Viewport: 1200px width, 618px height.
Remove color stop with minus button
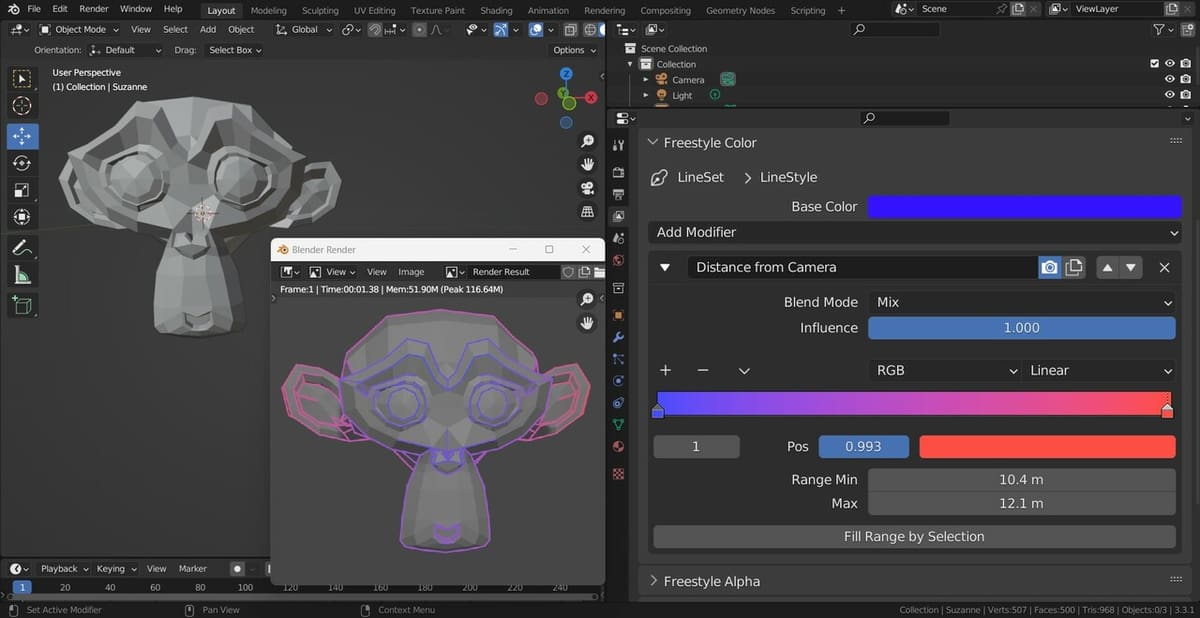click(x=703, y=370)
